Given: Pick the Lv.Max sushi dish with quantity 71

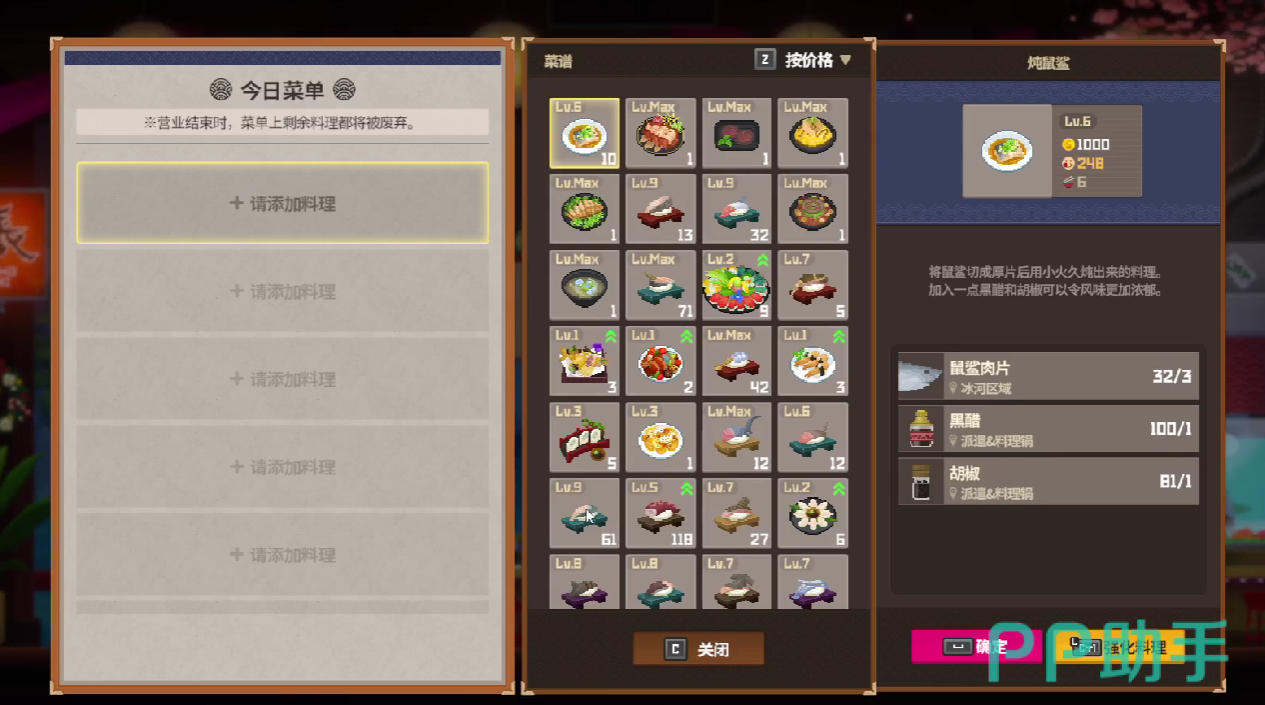Looking at the screenshot, I should click(x=661, y=285).
